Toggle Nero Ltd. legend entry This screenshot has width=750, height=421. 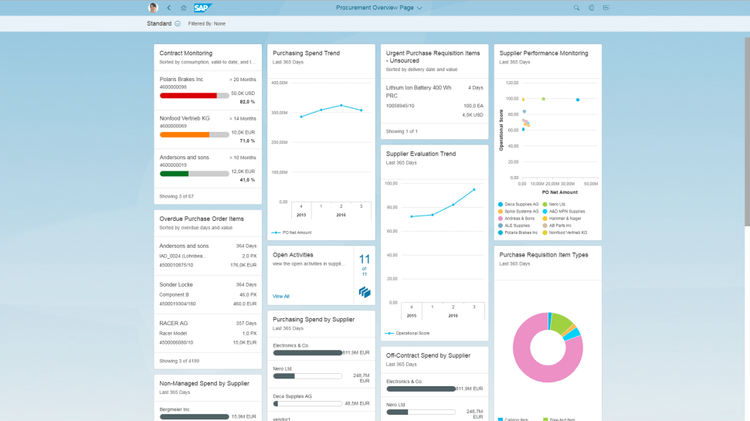[x=556, y=204]
